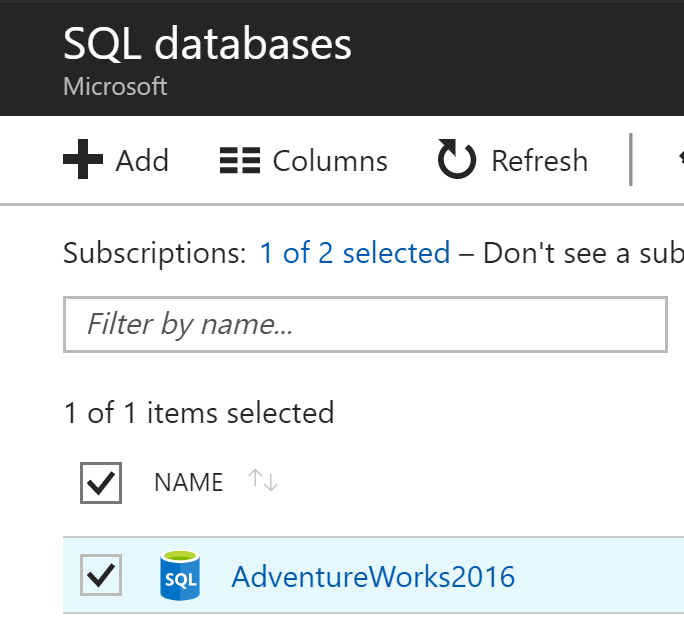Click the sort arrows beside NAME
The width and height of the screenshot is (684, 618).
263,480
